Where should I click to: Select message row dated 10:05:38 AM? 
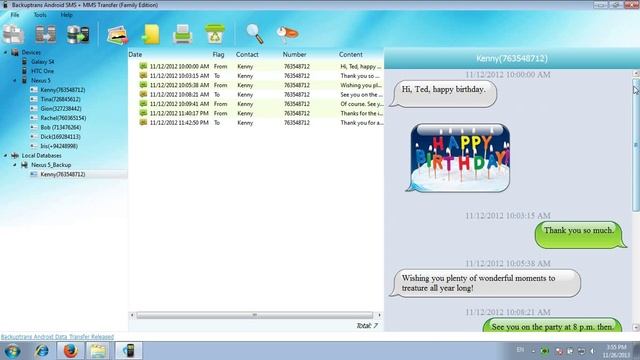pyautogui.click(x=256, y=85)
